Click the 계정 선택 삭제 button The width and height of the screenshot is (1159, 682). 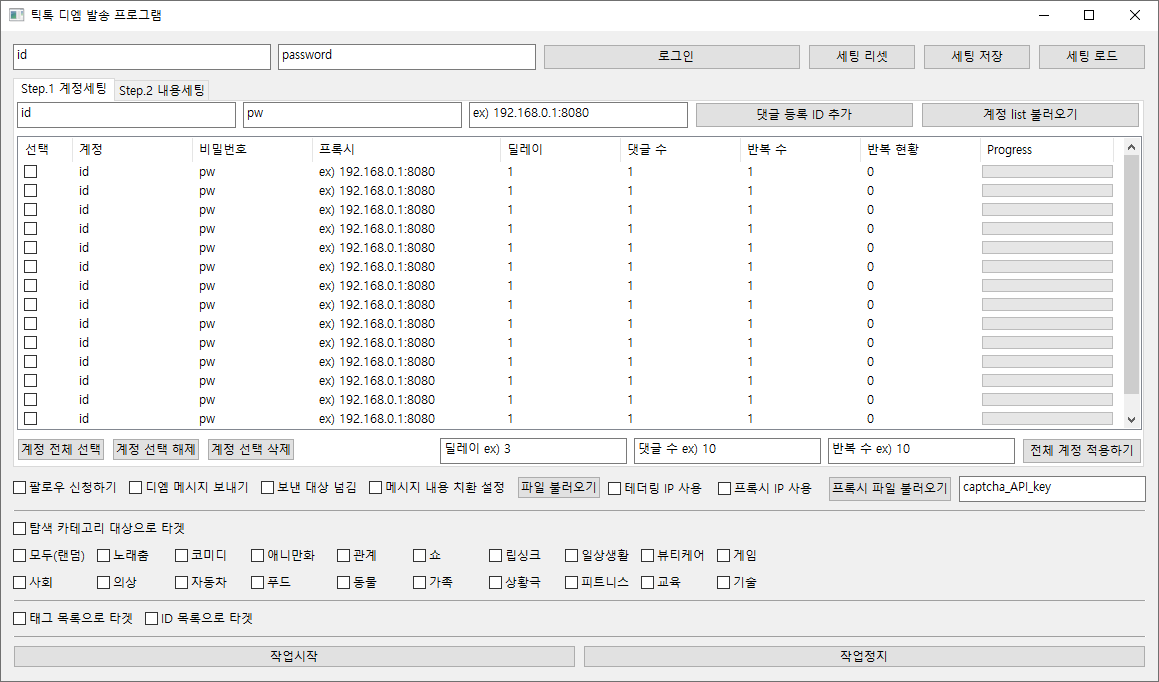point(251,449)
